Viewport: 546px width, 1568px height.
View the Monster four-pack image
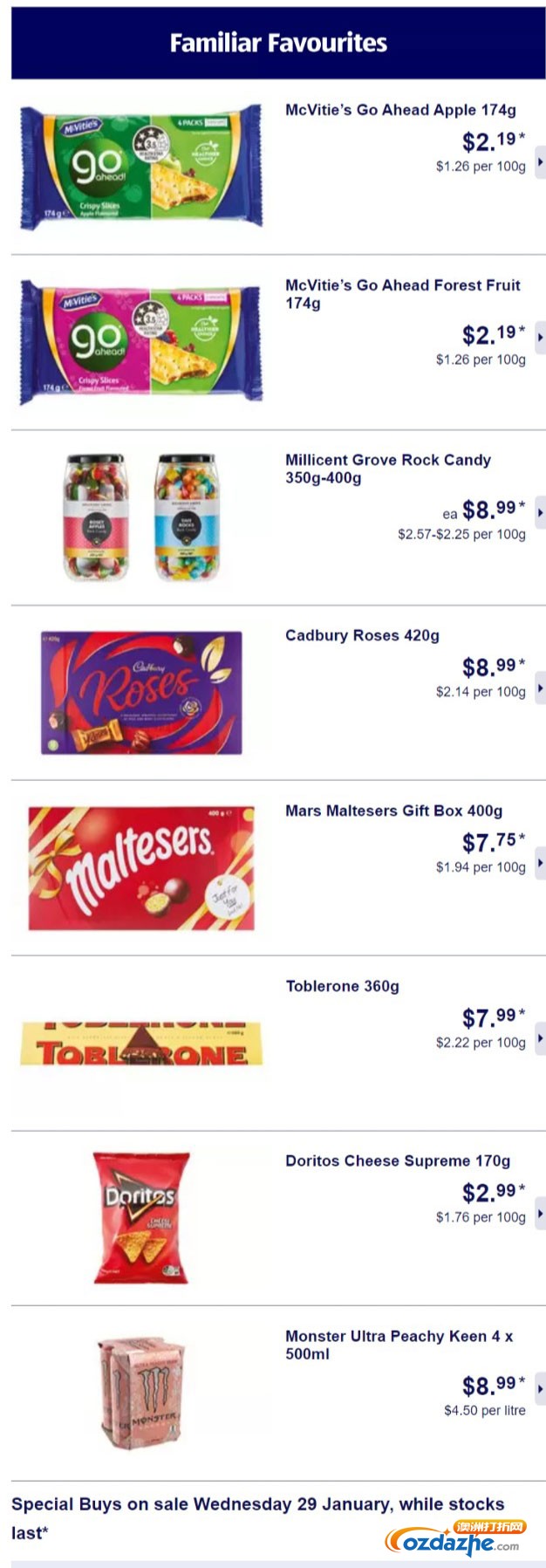click(x=140, y=1393)
